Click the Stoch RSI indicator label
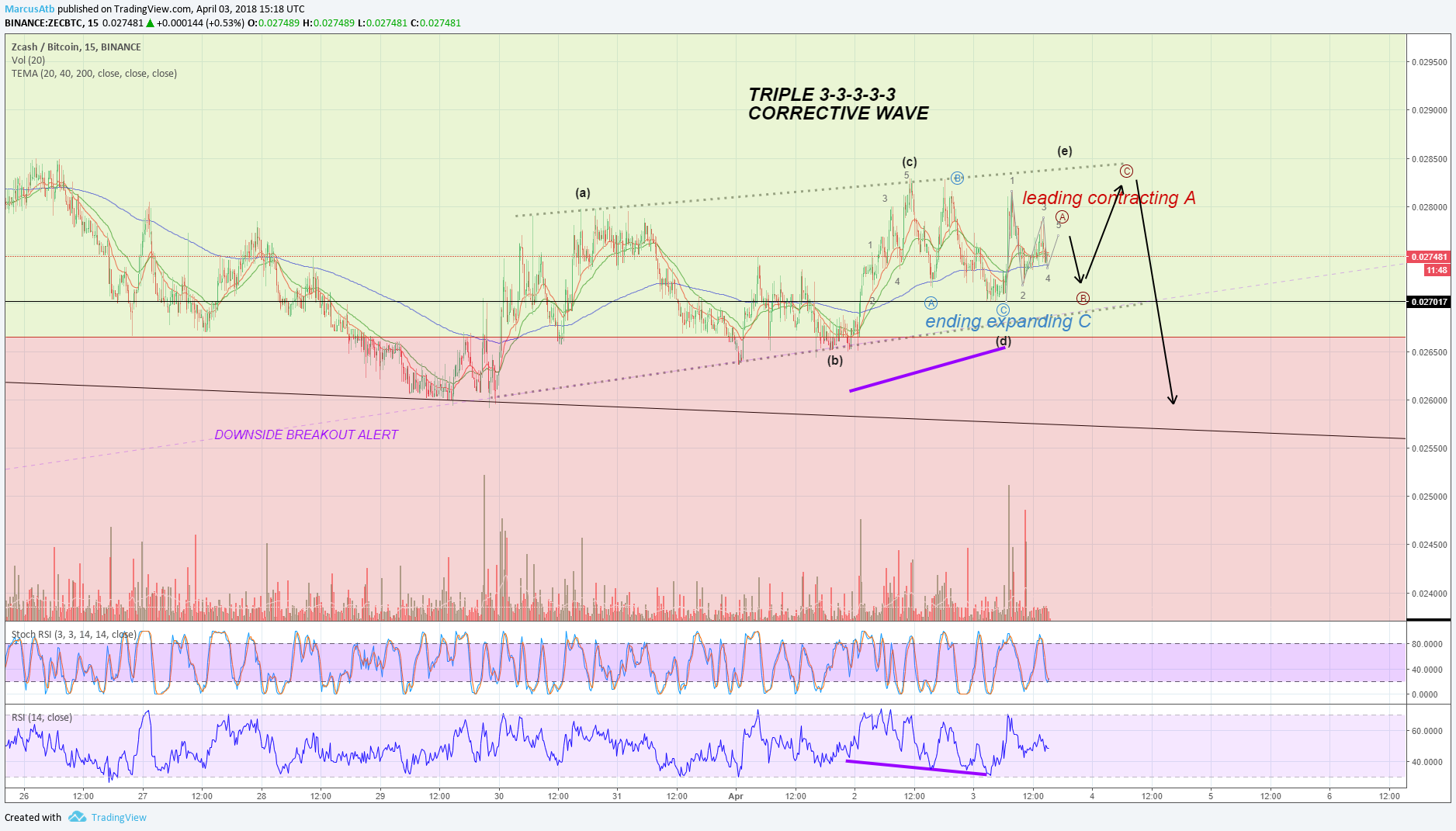This screenshot has height=831, width=1456. click(x=74, y=634)
